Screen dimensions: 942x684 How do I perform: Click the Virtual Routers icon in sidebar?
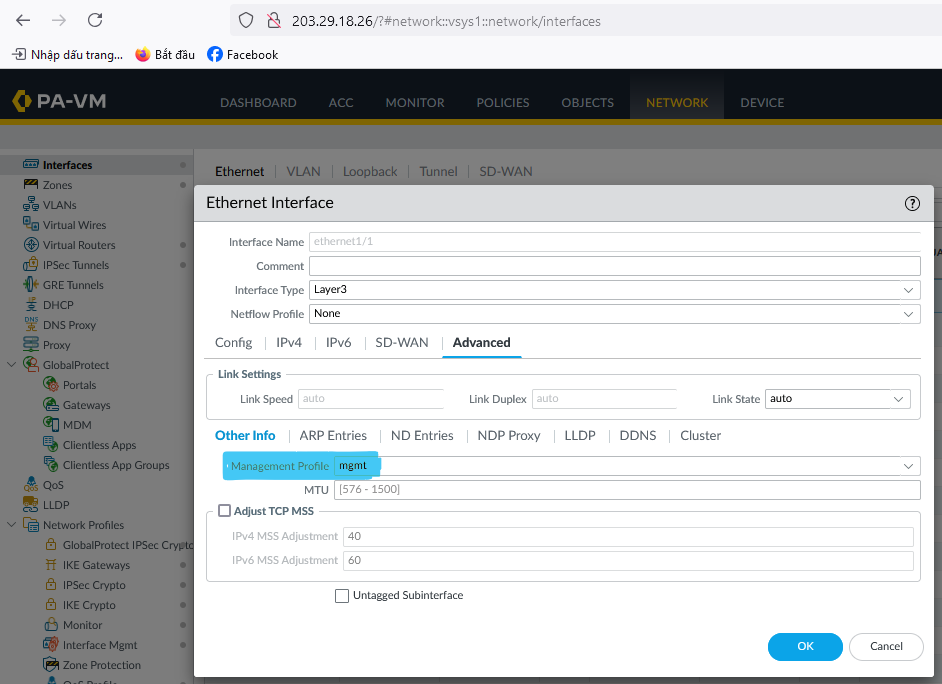(31, 245)
